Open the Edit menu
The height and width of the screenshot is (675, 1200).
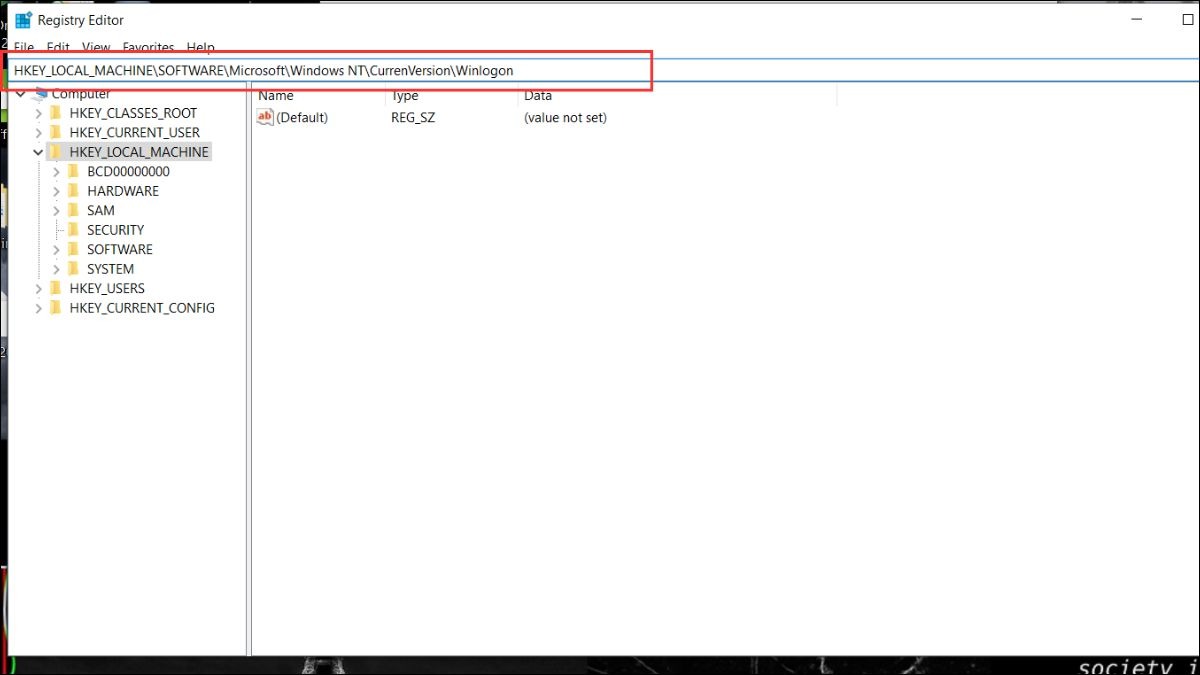[58, 47]
